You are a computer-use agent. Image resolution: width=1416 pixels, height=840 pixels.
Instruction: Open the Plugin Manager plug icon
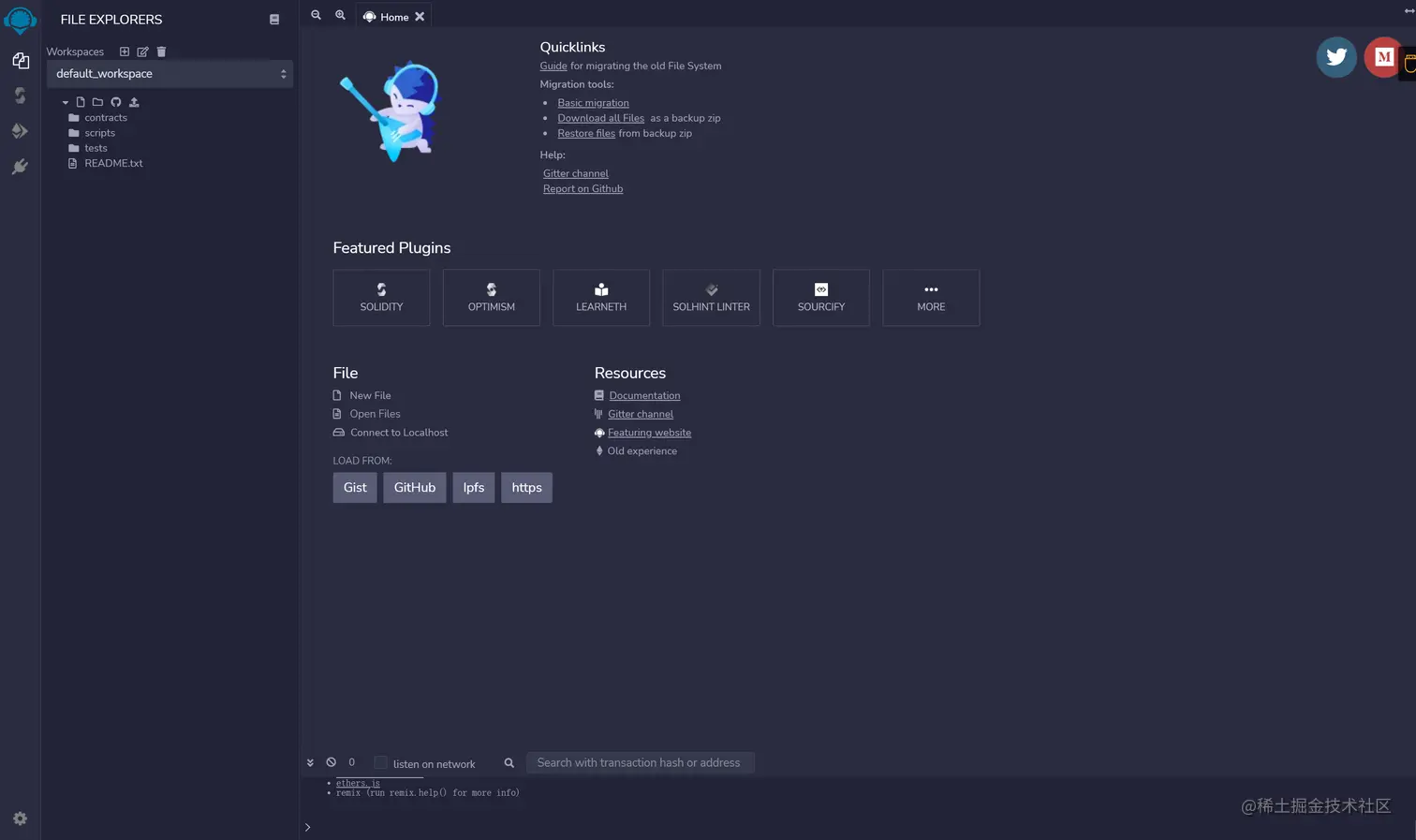point(20,167)
